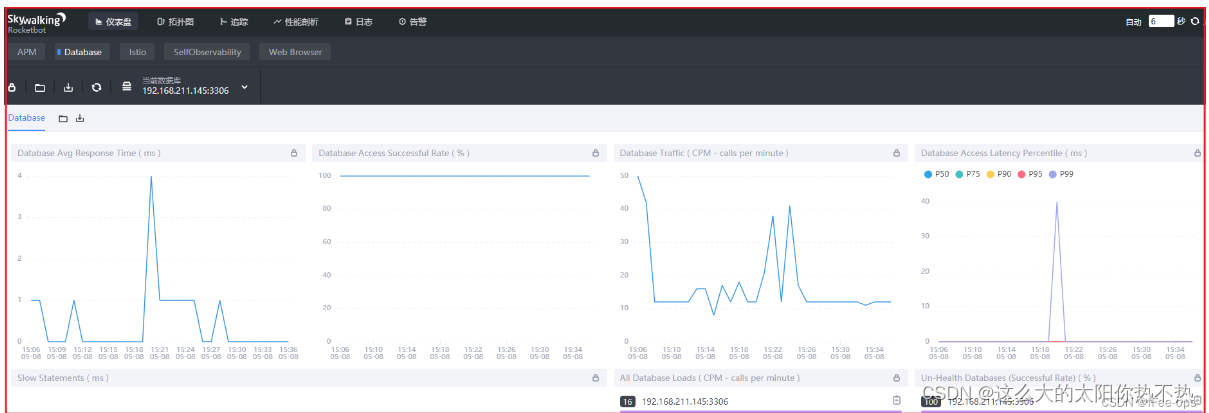Click the Database Avg Response Time title

point(89,153)
